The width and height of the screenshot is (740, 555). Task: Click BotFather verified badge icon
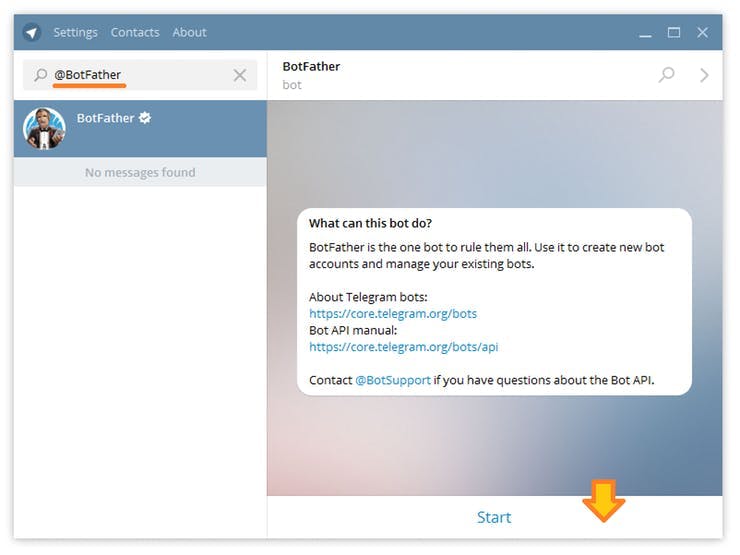coord(145,118)
